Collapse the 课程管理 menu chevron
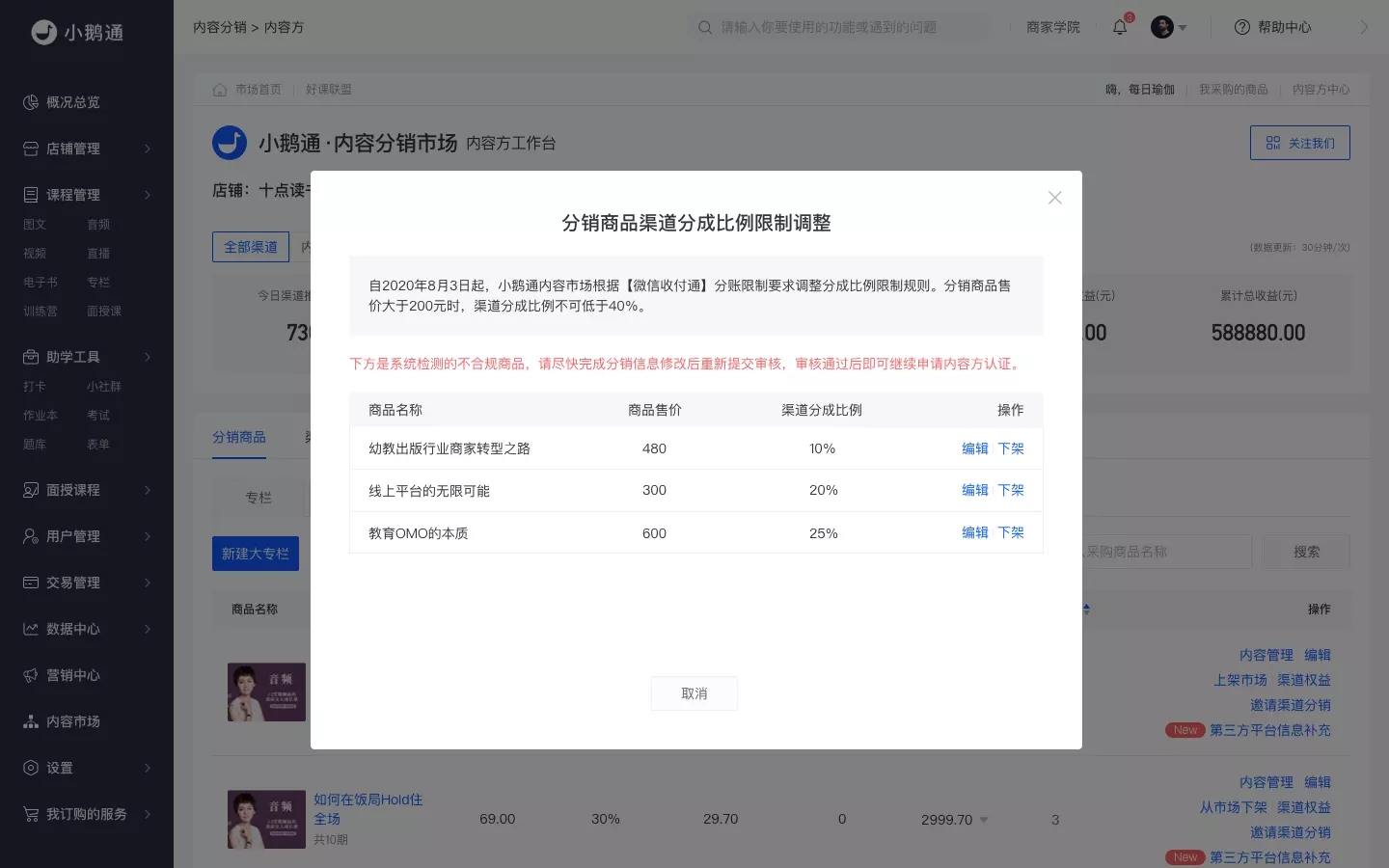Image resolution: width=1389 pixels, height=868 pixels. [x=148, y=195]
